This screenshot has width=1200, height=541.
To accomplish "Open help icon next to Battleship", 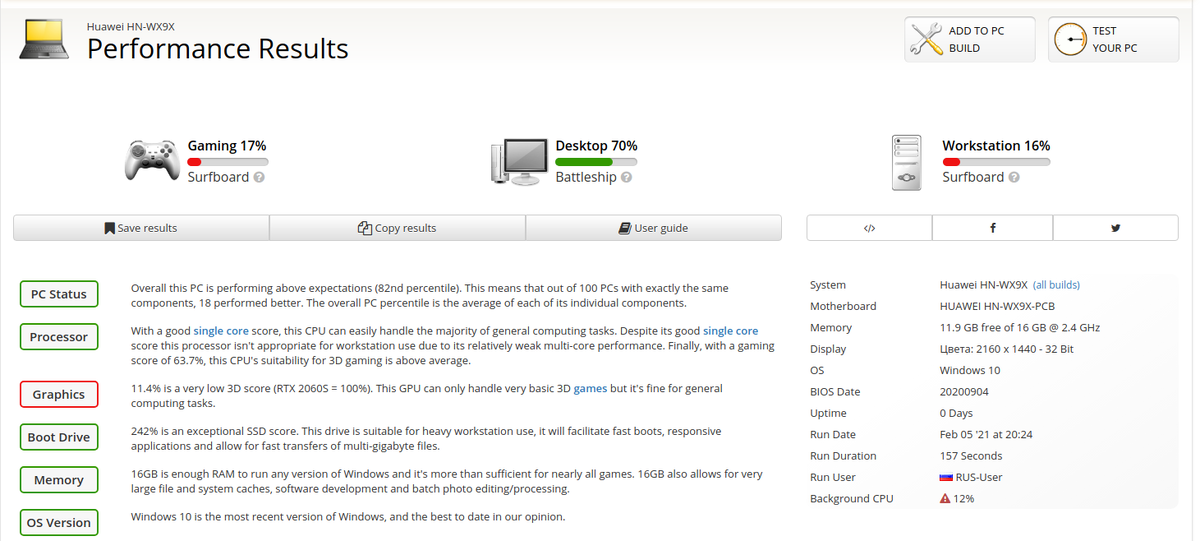I will [626, 178].
